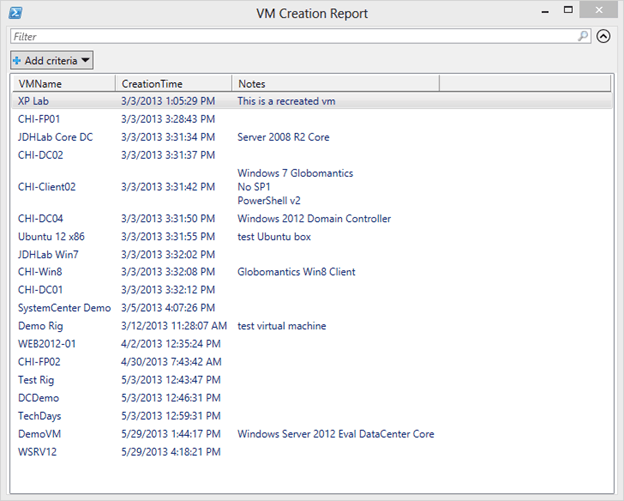The width and height of the screenshot is (624, 501).
Task: Click into the Filter text field
Action: pyautogui.click(x=294, y=37)
